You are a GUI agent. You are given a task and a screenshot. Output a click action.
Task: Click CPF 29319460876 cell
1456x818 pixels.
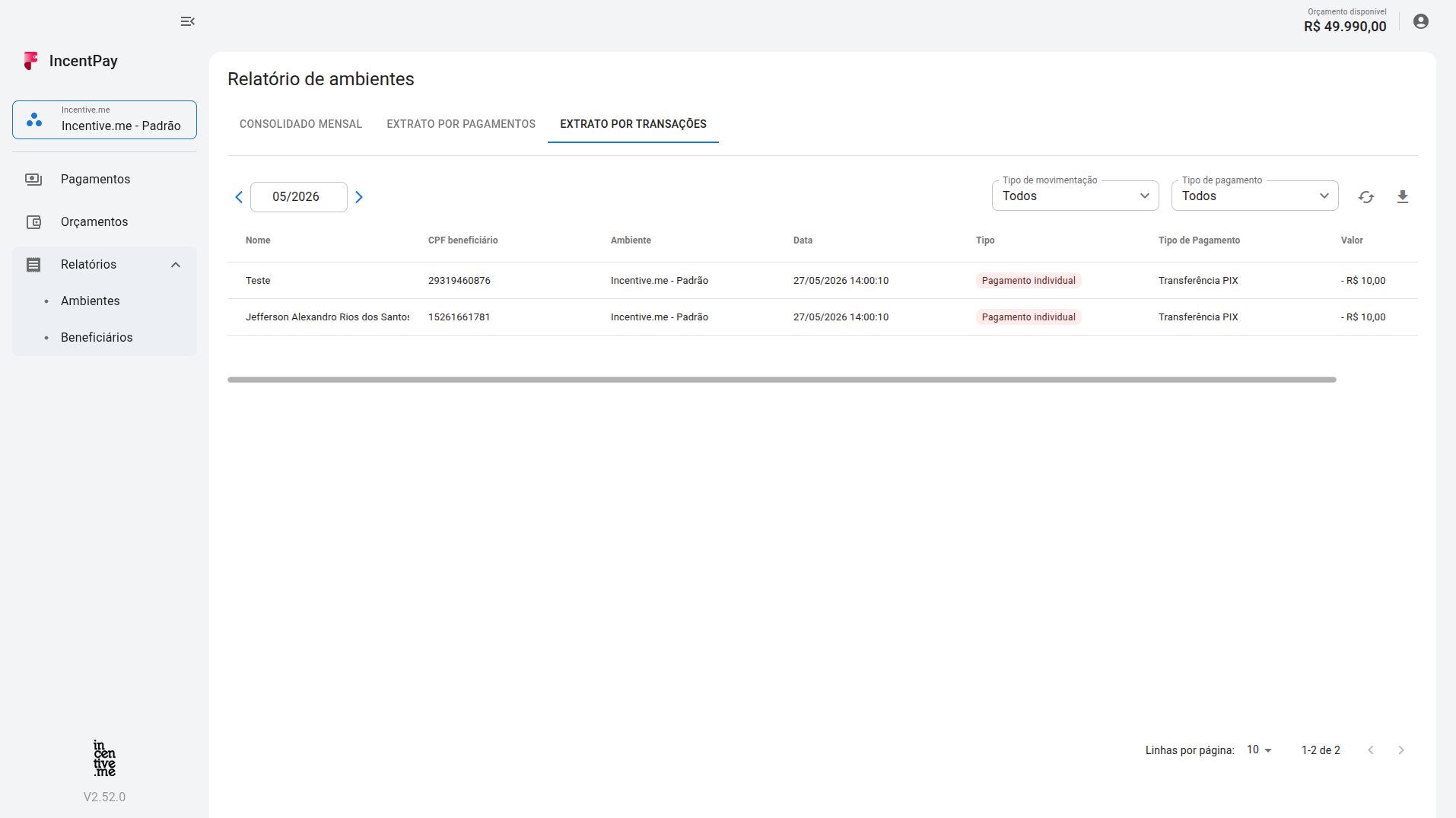click(x=459, y=281)
